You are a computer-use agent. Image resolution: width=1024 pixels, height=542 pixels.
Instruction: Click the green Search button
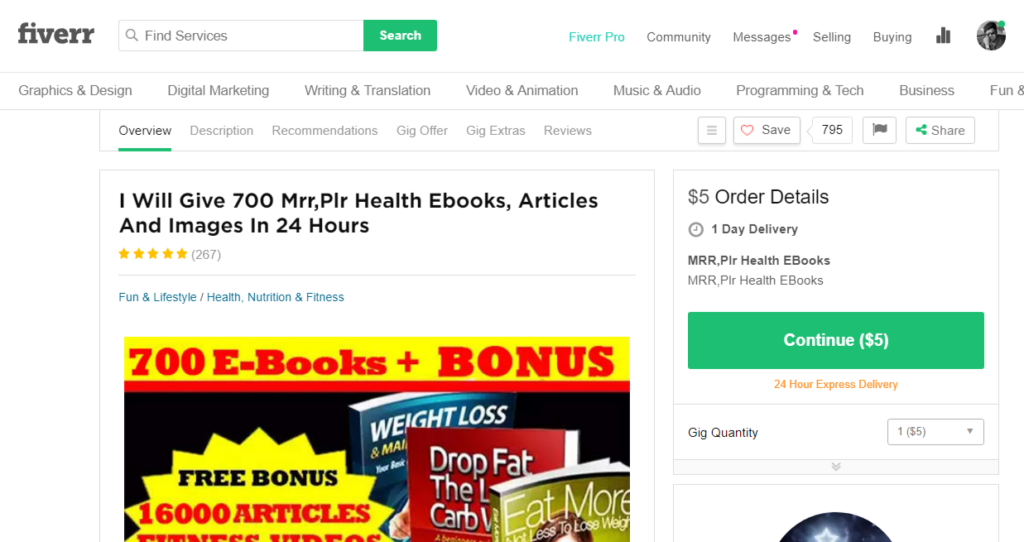click(400, 35)
